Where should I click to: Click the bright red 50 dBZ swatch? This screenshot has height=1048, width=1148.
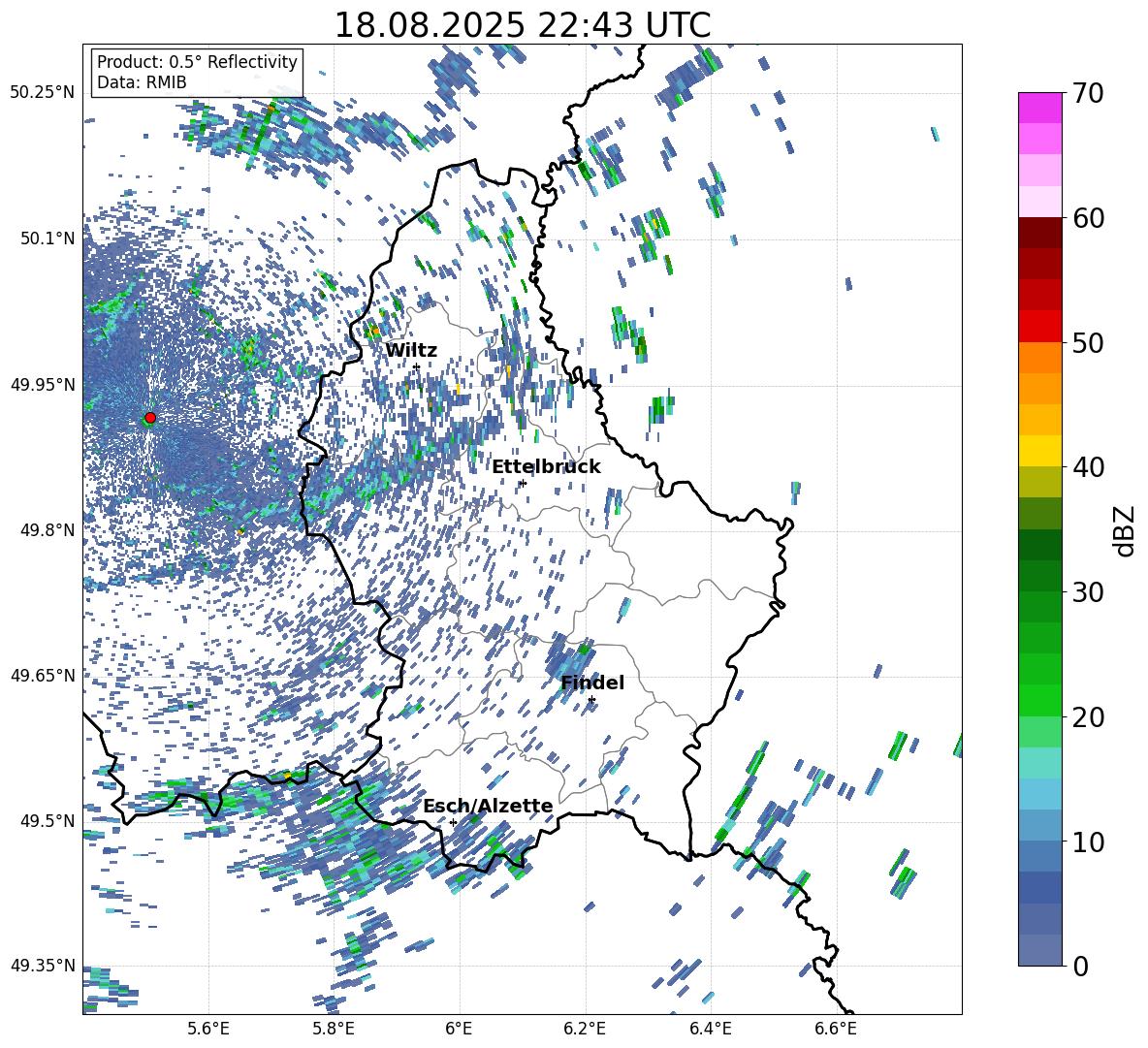tap(1039, 327)
